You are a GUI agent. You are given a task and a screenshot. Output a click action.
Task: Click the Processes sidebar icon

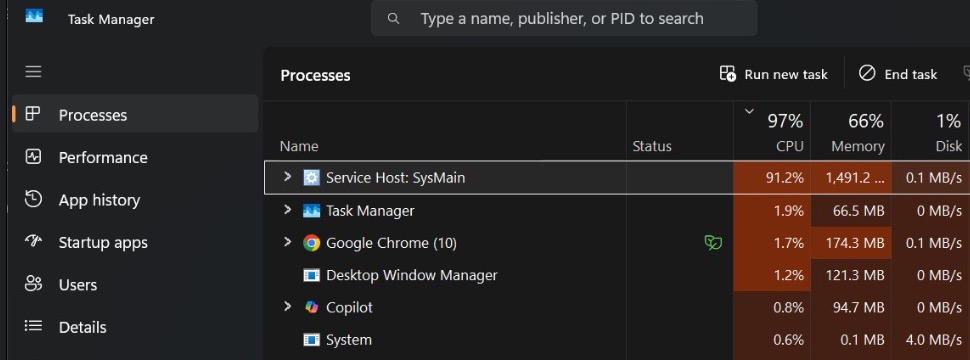pos(33,114)
